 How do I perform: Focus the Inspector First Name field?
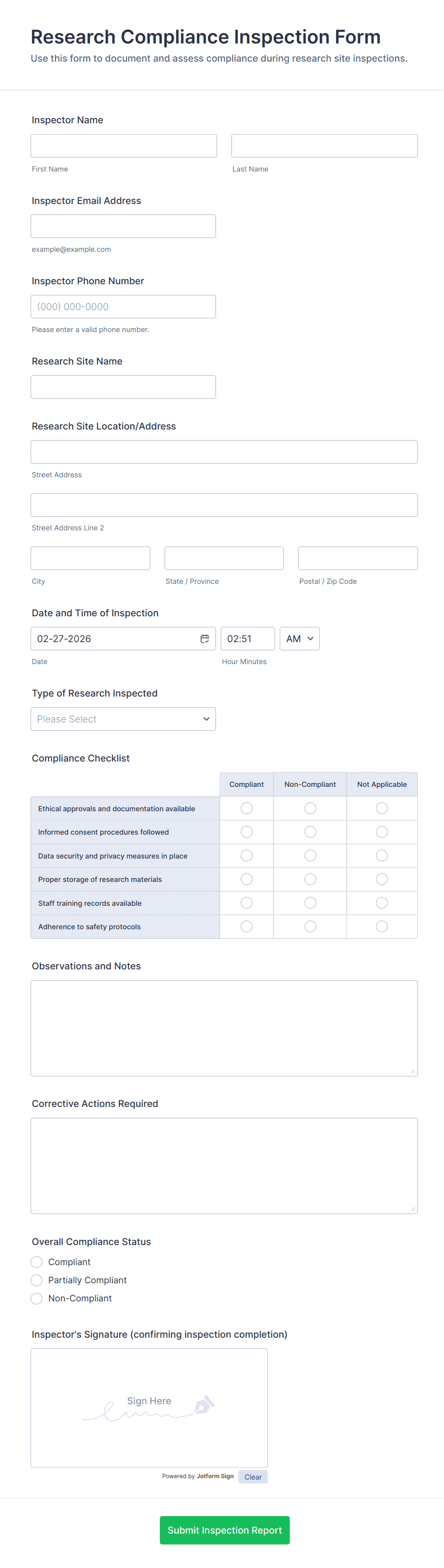tap(124, 146)
